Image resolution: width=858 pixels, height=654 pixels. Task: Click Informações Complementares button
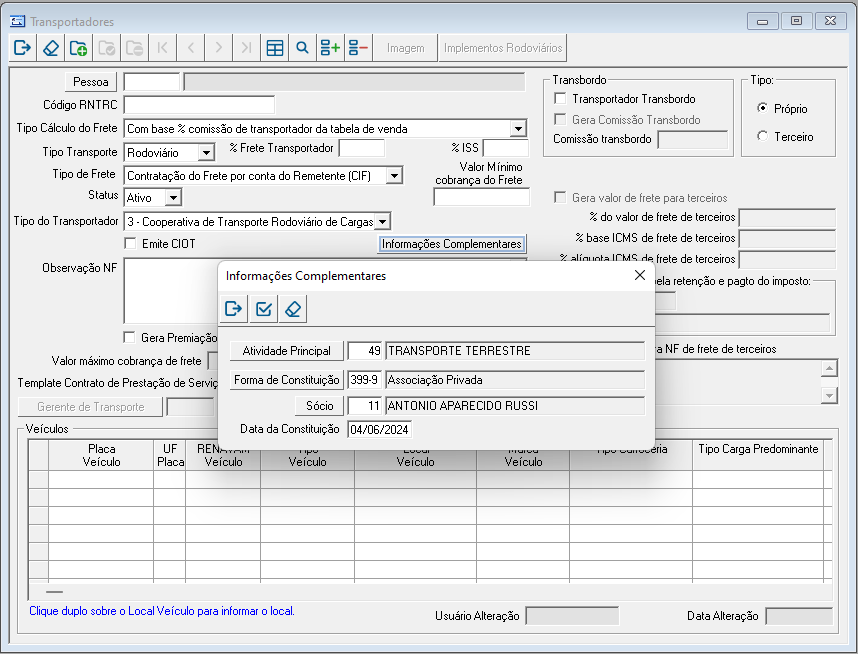pos(451,244)
